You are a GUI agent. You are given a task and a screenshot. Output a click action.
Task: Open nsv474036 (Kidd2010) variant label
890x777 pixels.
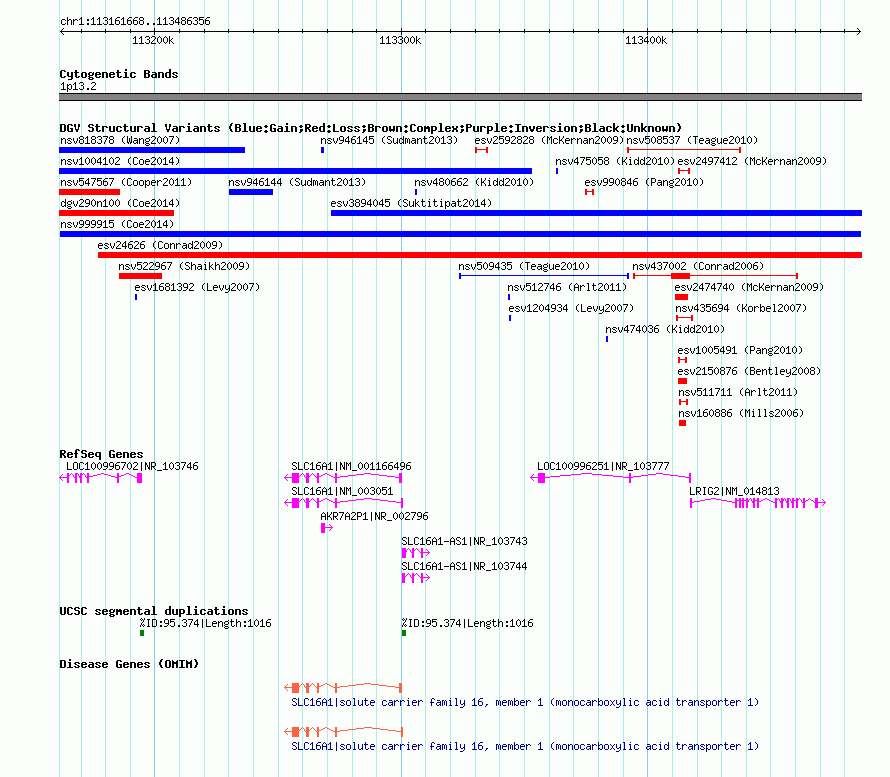(665, 329)
